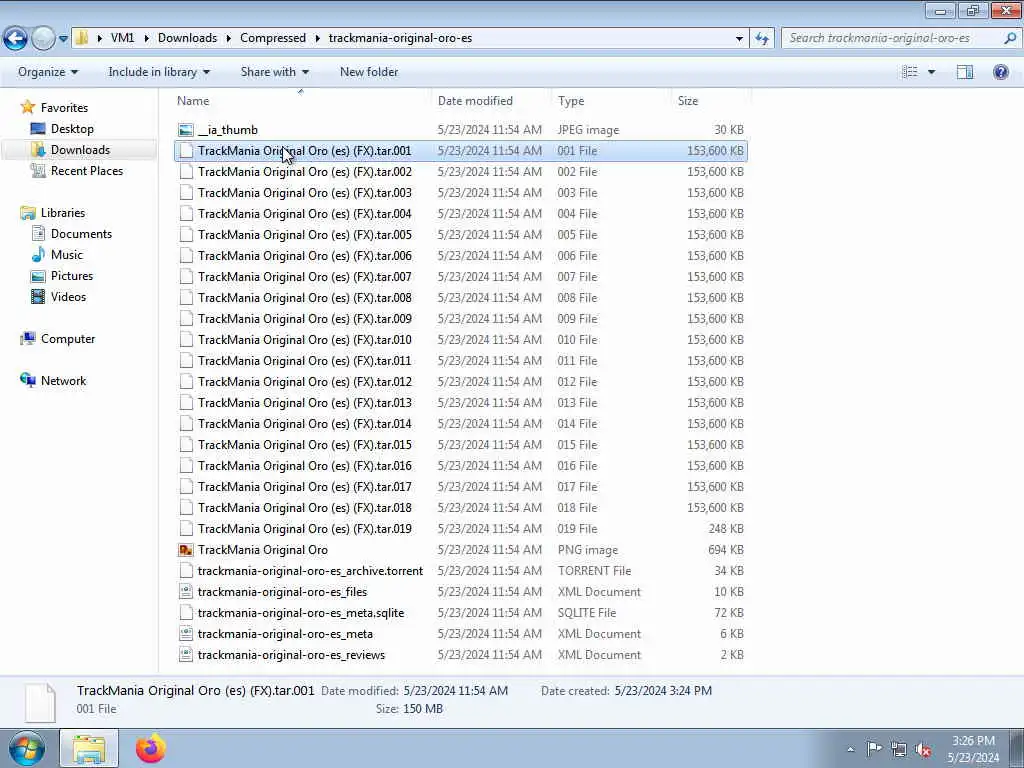The image size is (1024, 768).
Task: Open Action Center flag tray icon
Action: pos(874,749)
